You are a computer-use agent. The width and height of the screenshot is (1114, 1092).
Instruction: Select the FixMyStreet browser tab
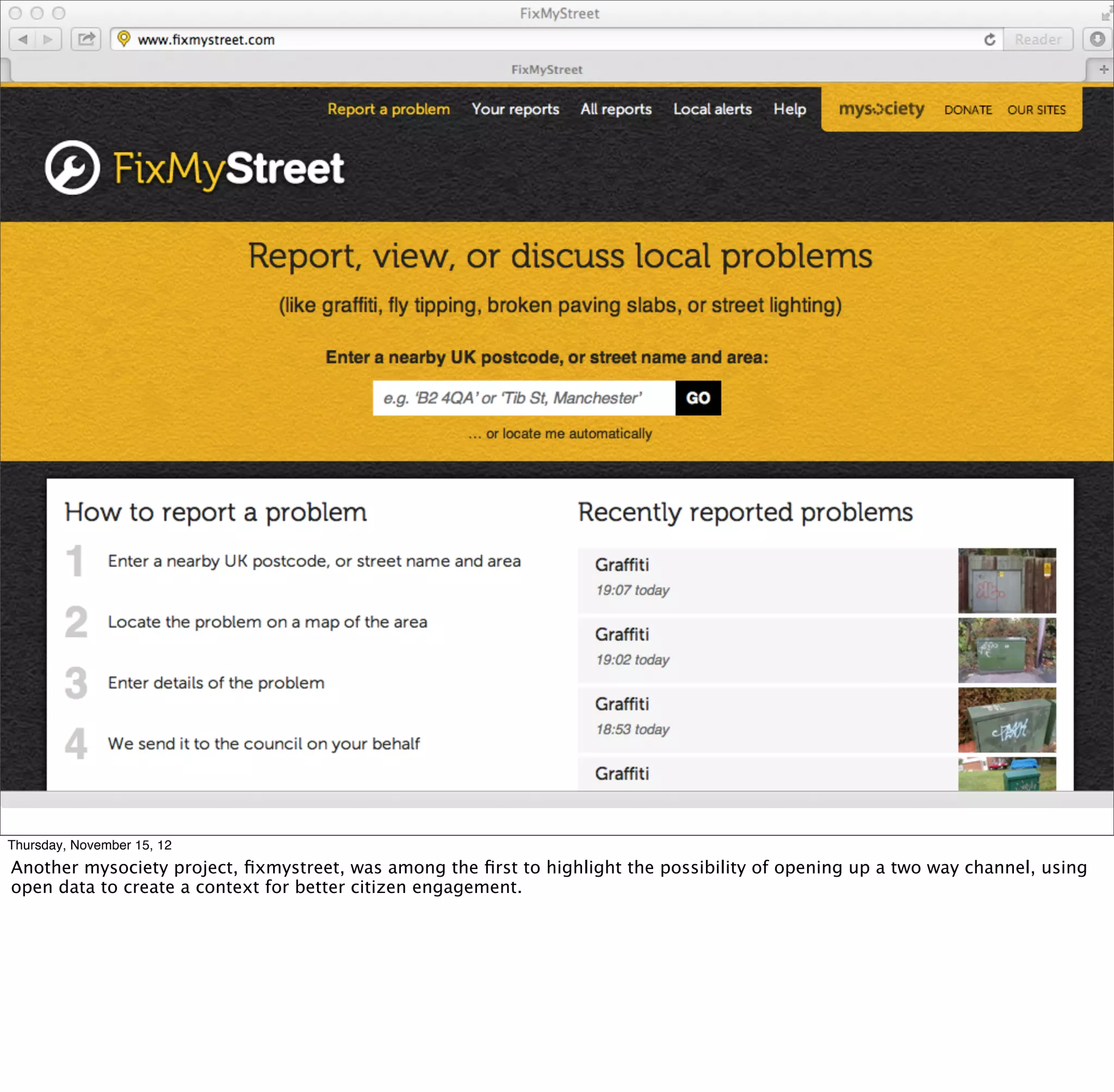tap(547, 70)
